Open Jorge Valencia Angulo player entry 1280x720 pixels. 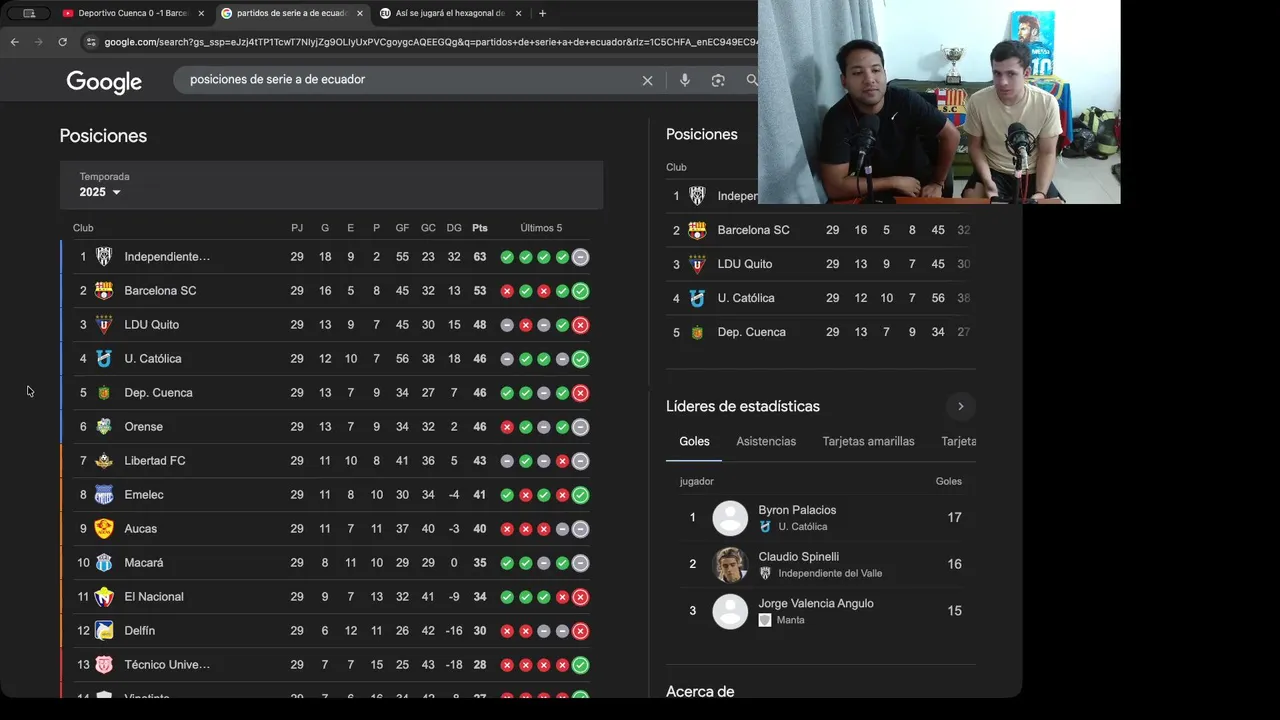(821, 611)
